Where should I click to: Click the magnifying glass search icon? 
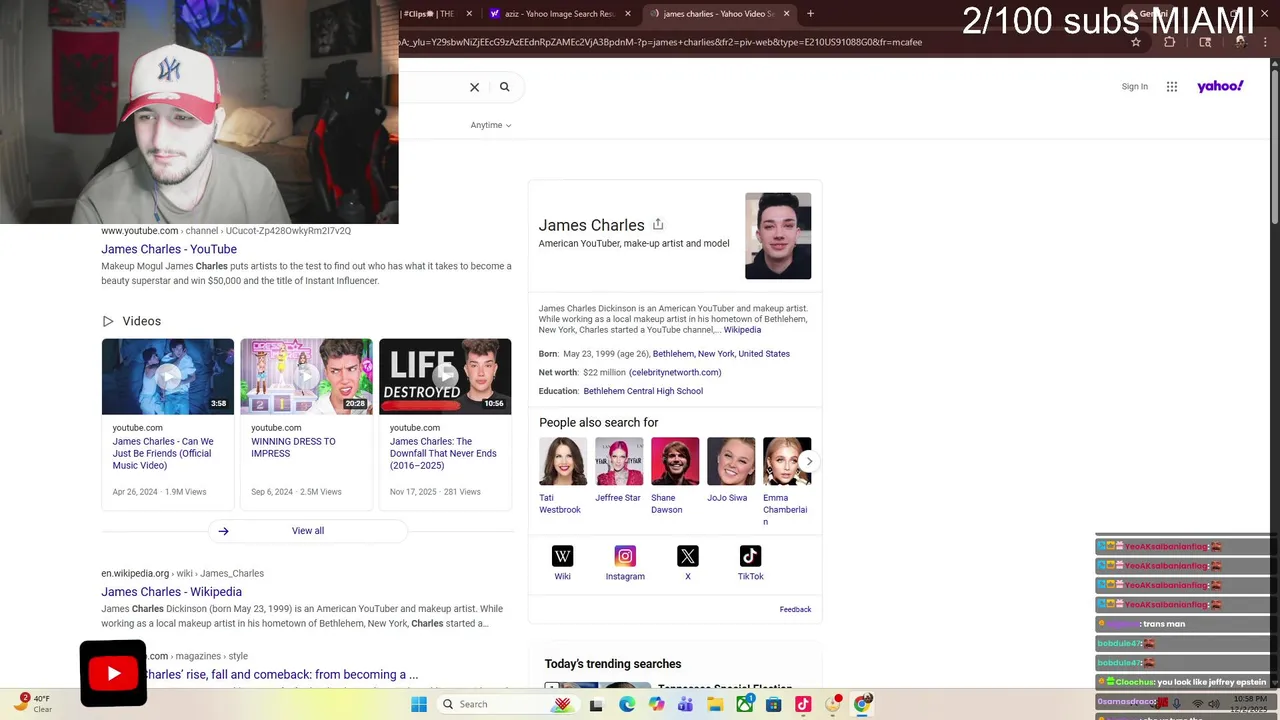coord(504,87)
